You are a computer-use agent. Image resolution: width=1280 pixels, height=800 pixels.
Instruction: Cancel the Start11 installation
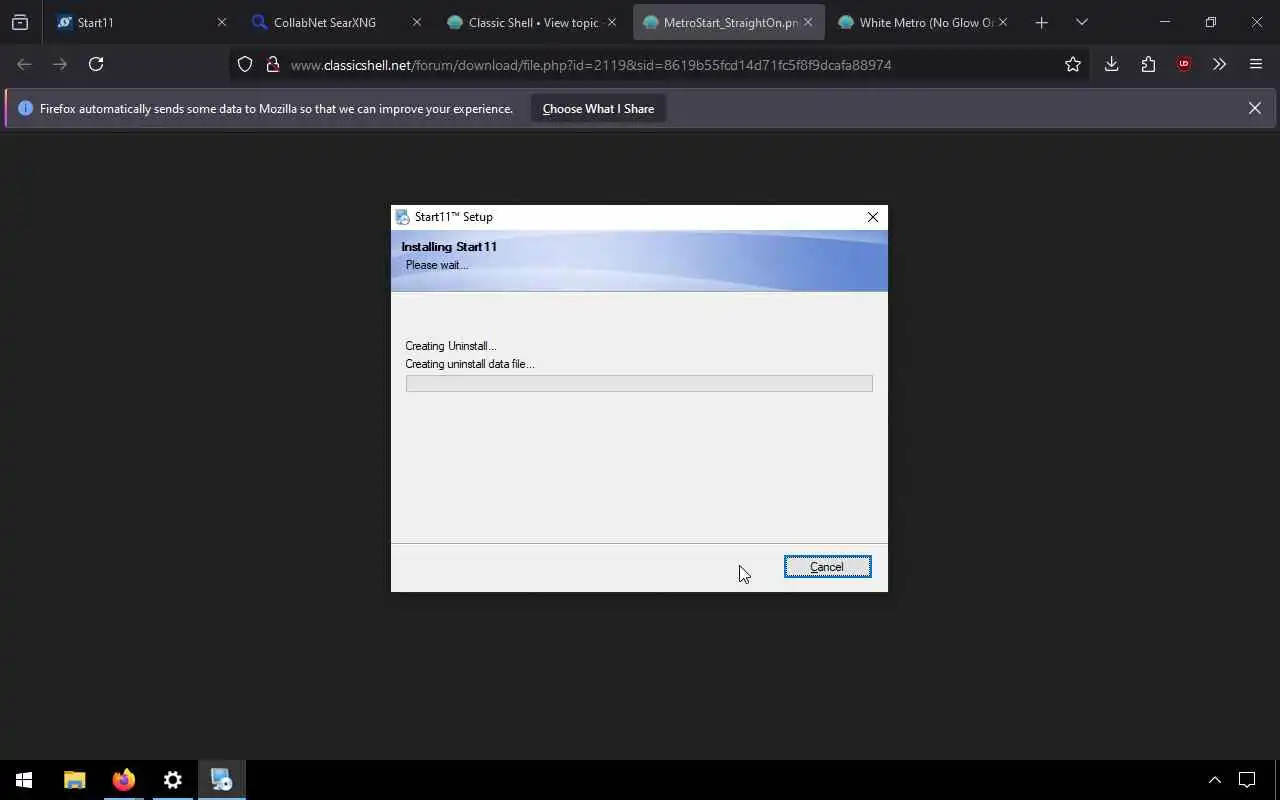(x=827, y=567)
